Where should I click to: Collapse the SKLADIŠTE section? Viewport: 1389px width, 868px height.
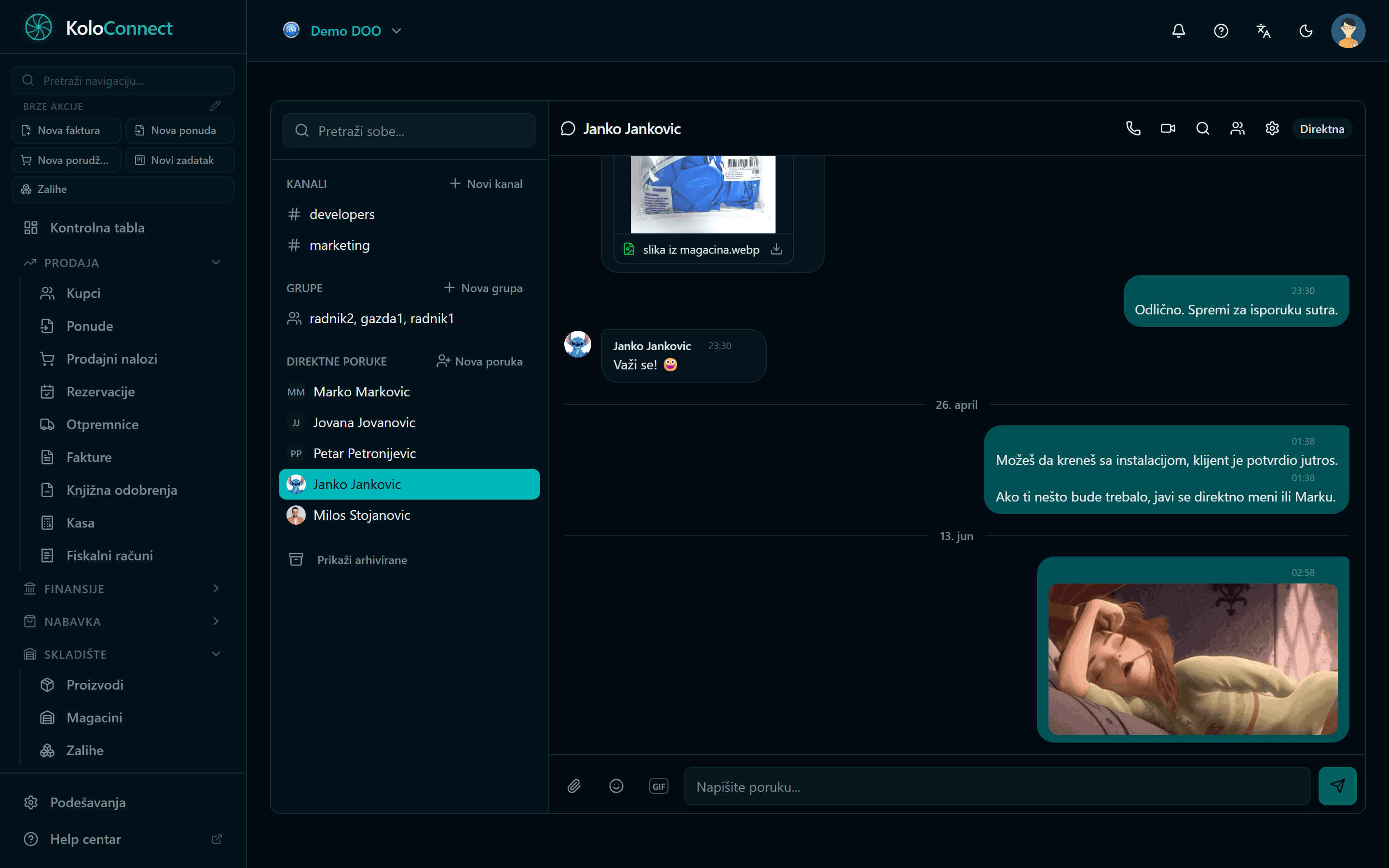pyautogui.click(x=123, y=654)
